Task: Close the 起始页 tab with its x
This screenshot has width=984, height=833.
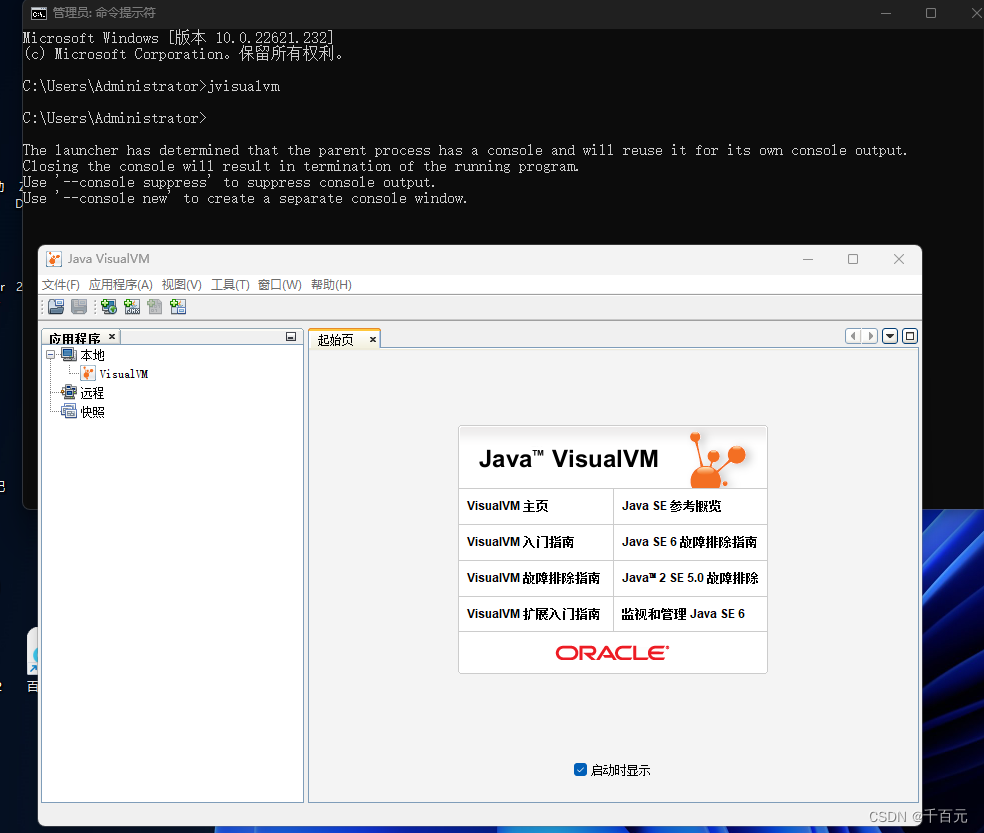Action: (x=372, y=338)
